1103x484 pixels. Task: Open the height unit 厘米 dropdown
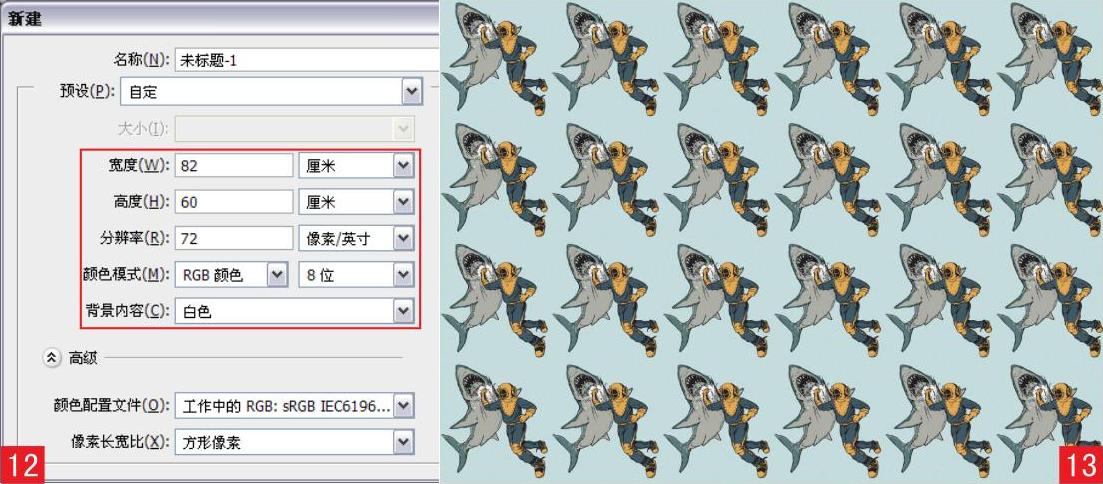coord(356,203)
